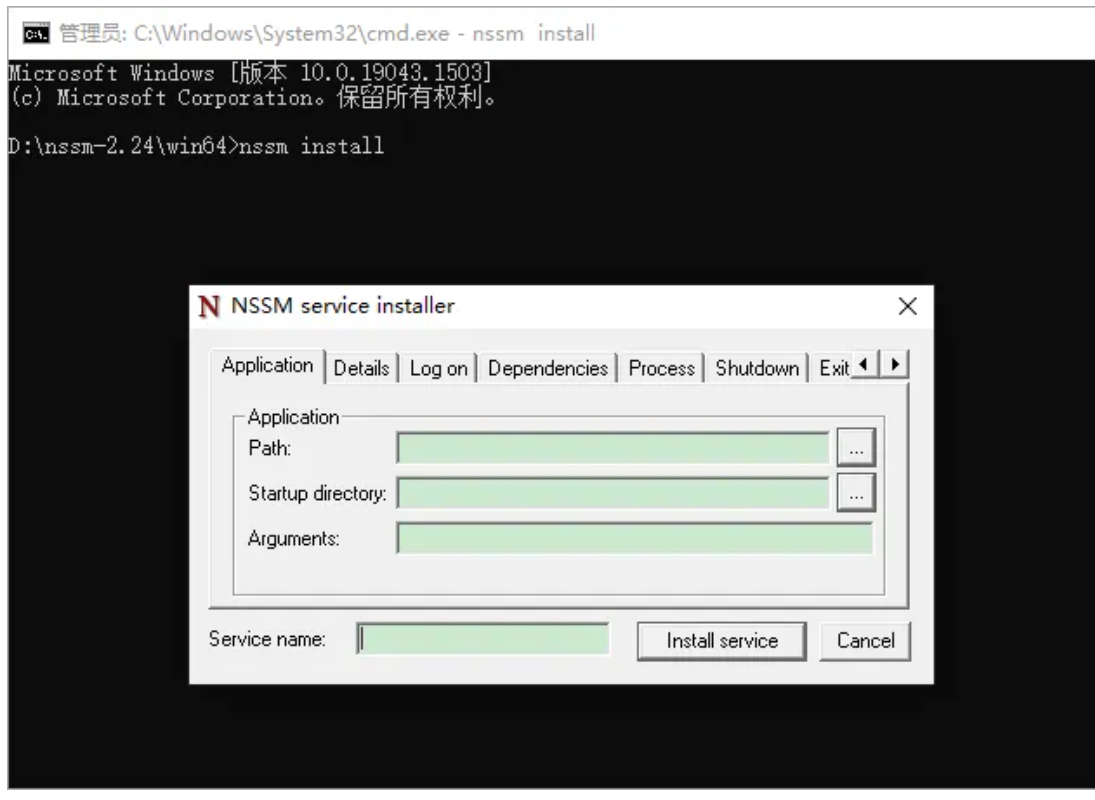This screenshot has width=1095, height=800.
Task: Close the NSSM service installer dialog
Action: click(x=907, y=306)
